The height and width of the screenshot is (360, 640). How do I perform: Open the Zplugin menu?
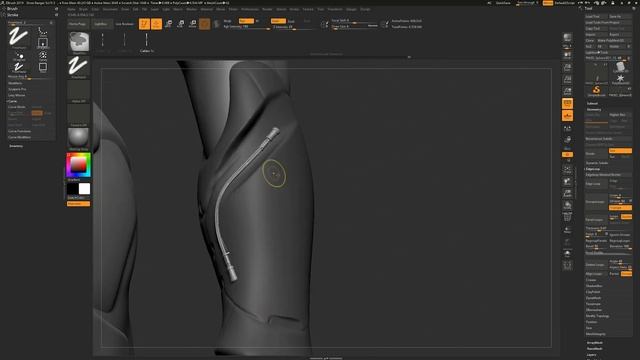point(351,9)
